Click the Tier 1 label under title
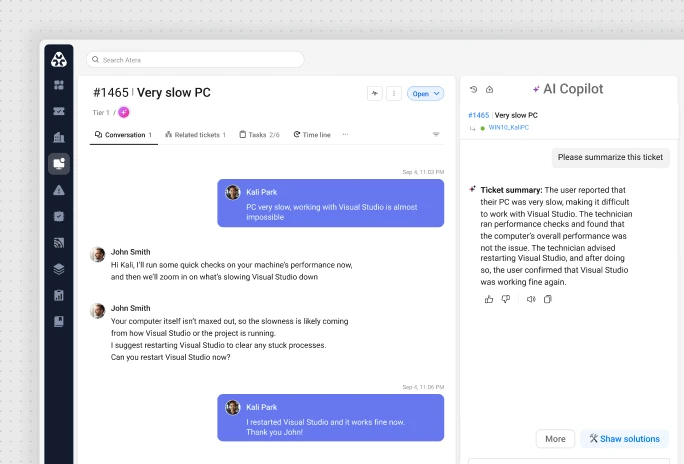 pyautogui.click(x=101, y=113)
